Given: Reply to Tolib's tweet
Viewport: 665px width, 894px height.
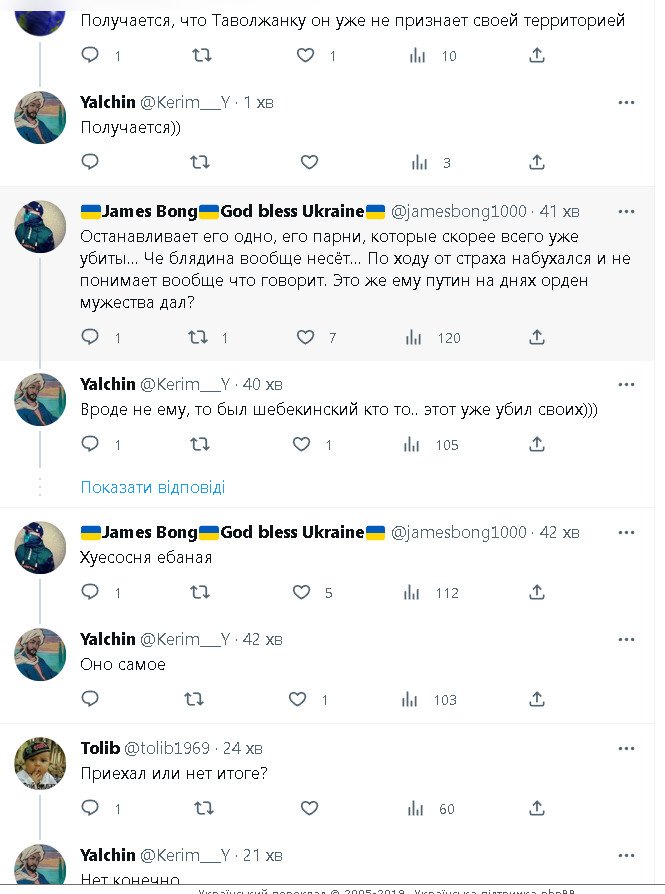Looking at the screenshot, I should click(90, 808).
